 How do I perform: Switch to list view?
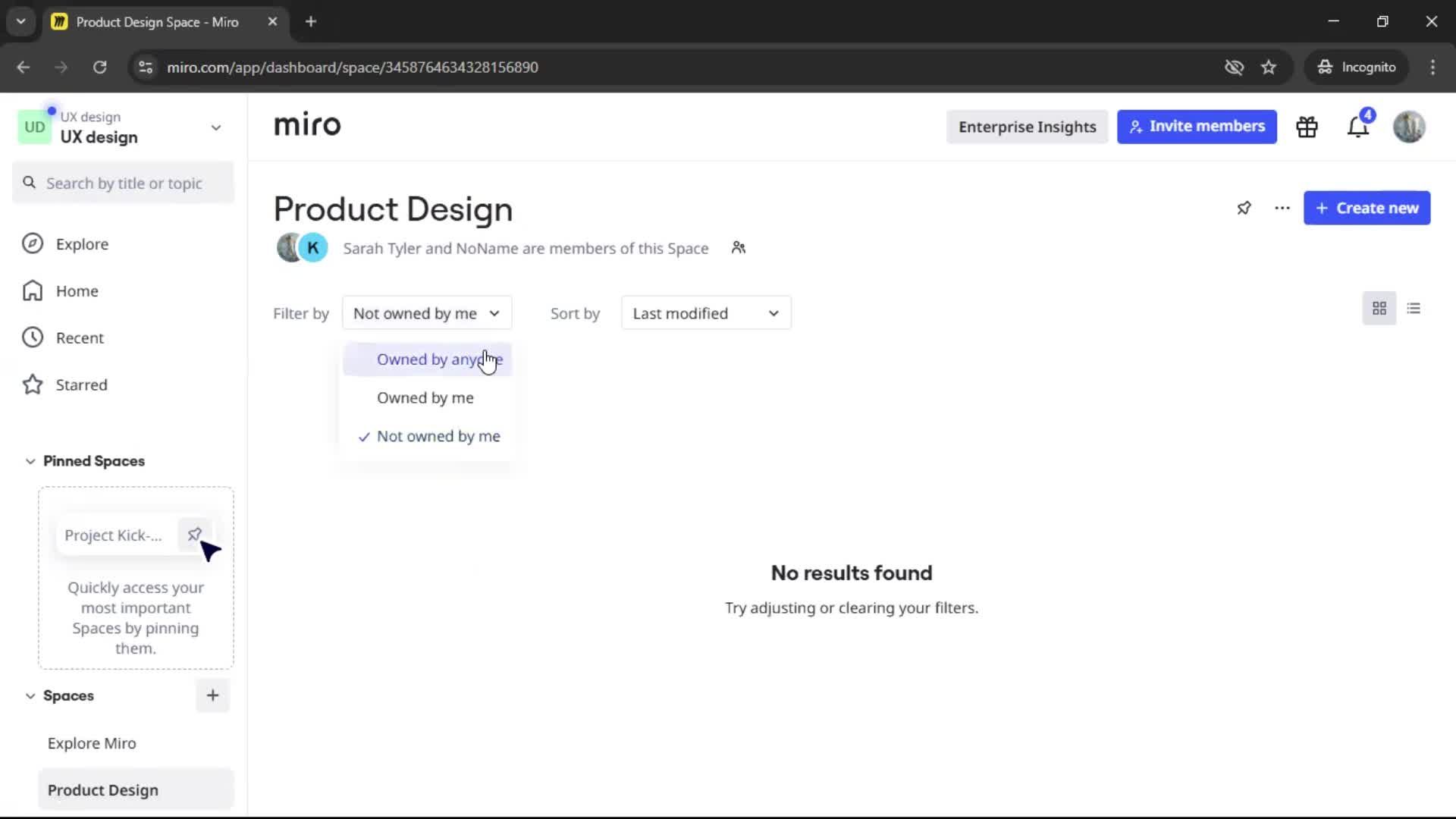click(x=1414, y=309)
